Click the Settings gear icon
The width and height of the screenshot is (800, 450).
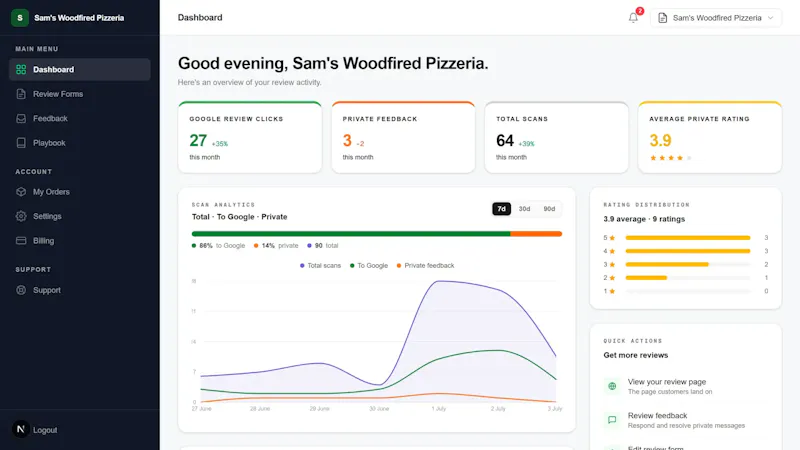(21, 216)
